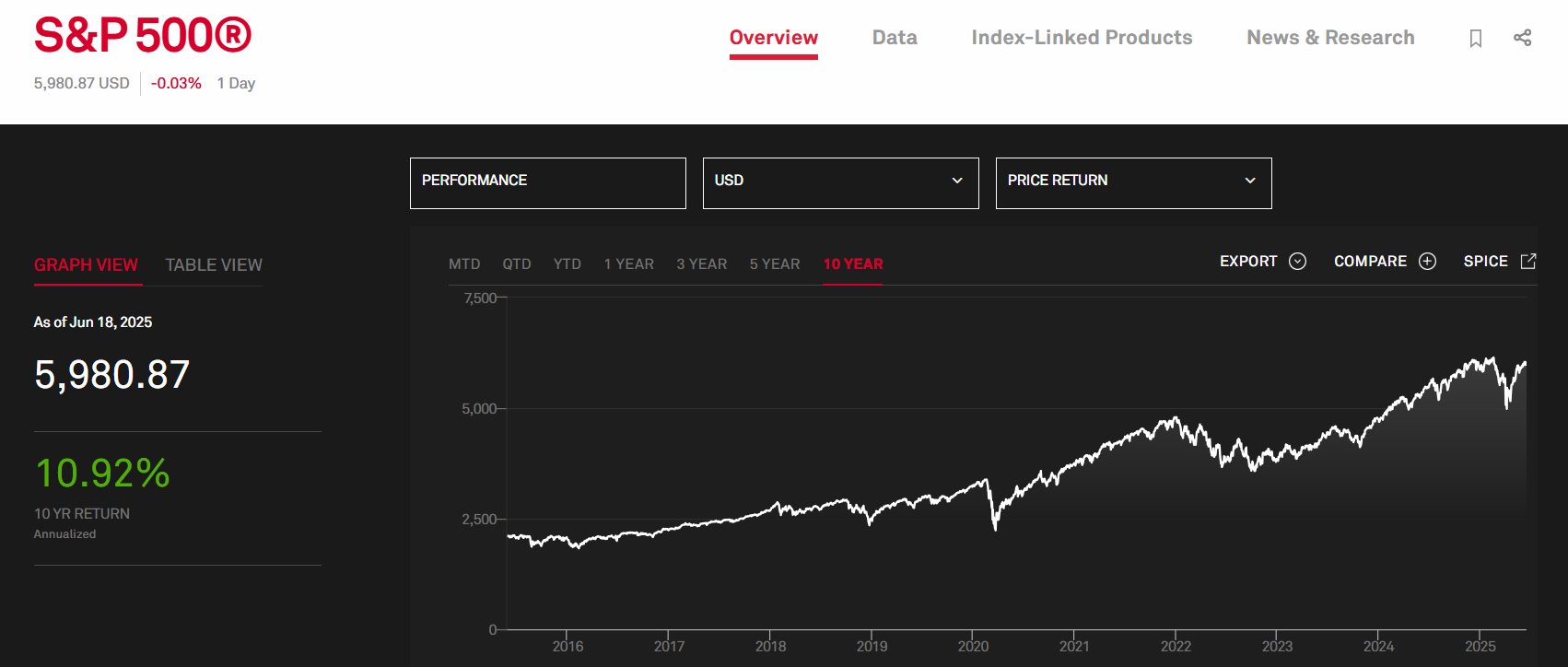The height and width of the screenshot is (667, 1568).
Task: Open the Data tab
Action: tap(895, 38)
